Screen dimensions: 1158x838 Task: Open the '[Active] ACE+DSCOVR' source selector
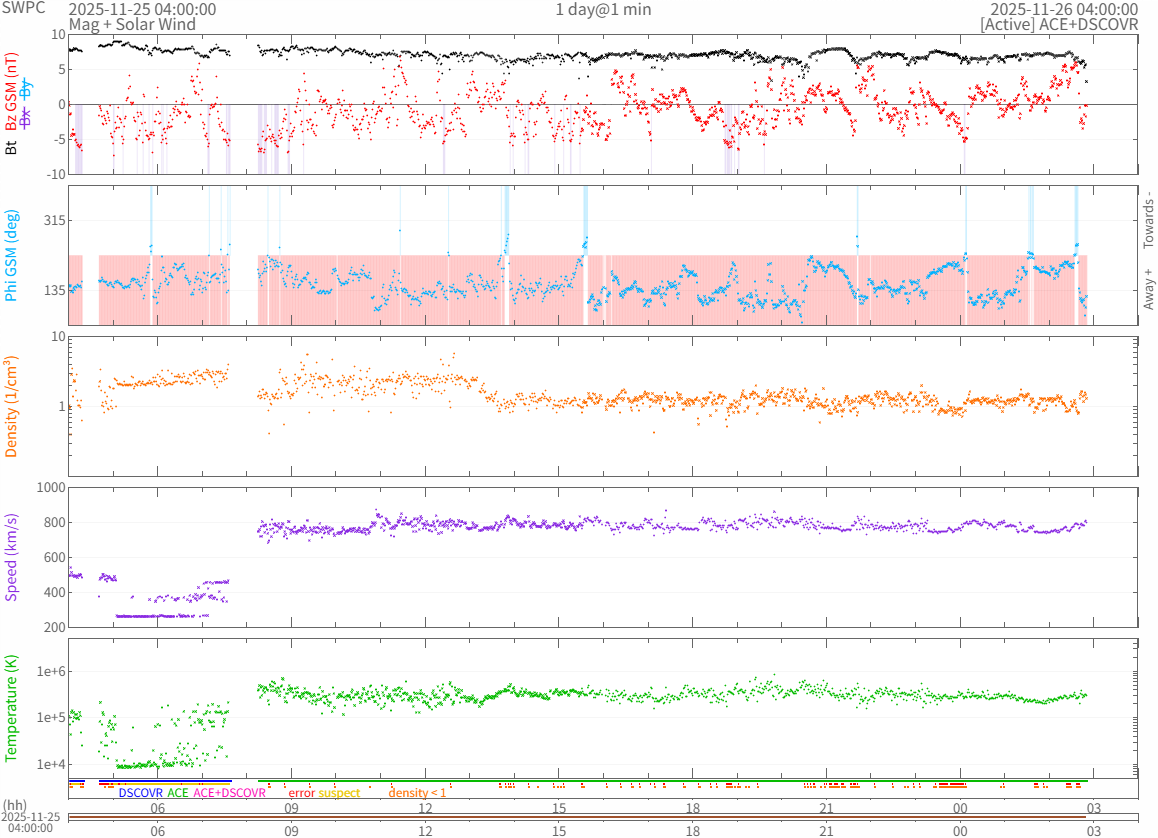[1059, 24]
